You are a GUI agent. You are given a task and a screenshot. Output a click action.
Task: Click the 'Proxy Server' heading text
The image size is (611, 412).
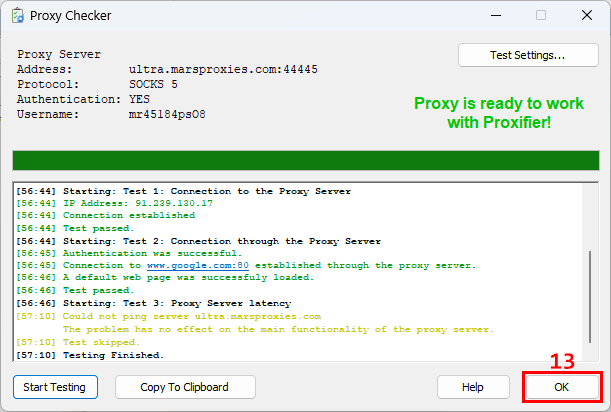tap(59, 54)
